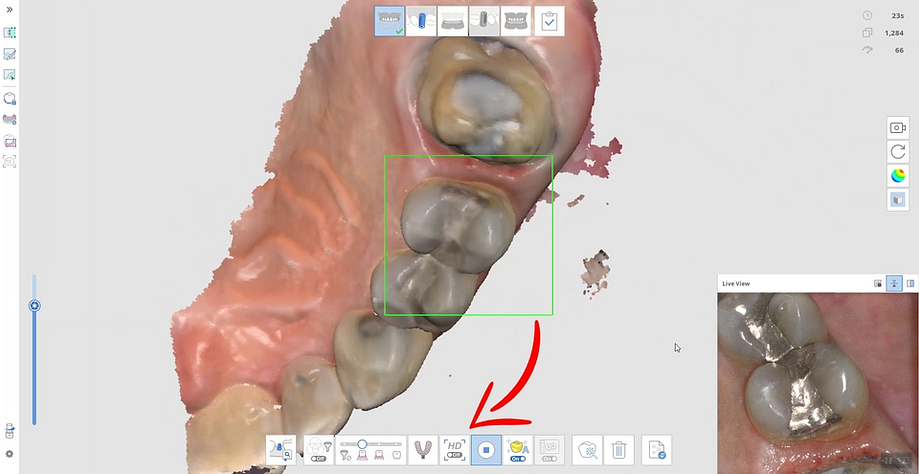Select the mandible scan stage

pyautogui.click(x=453, y=21)
